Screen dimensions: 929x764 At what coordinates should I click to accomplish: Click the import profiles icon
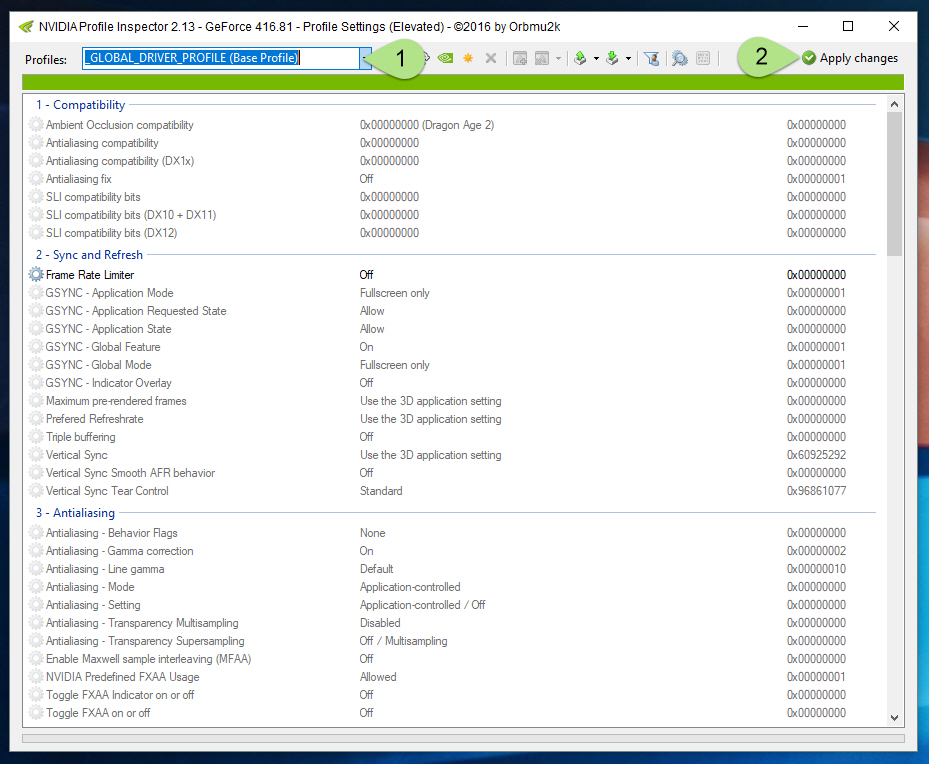611,58
